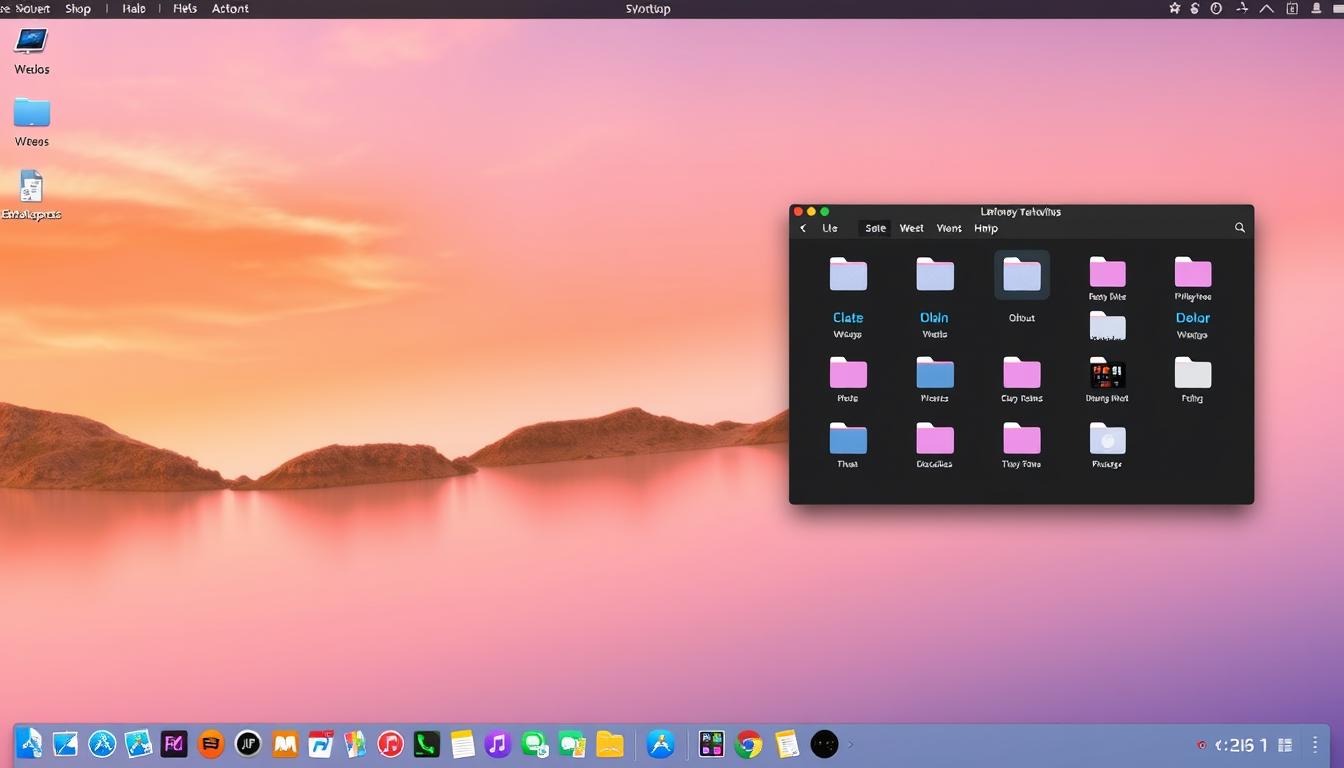Launch the purple music note dock app

pos(498,743)
